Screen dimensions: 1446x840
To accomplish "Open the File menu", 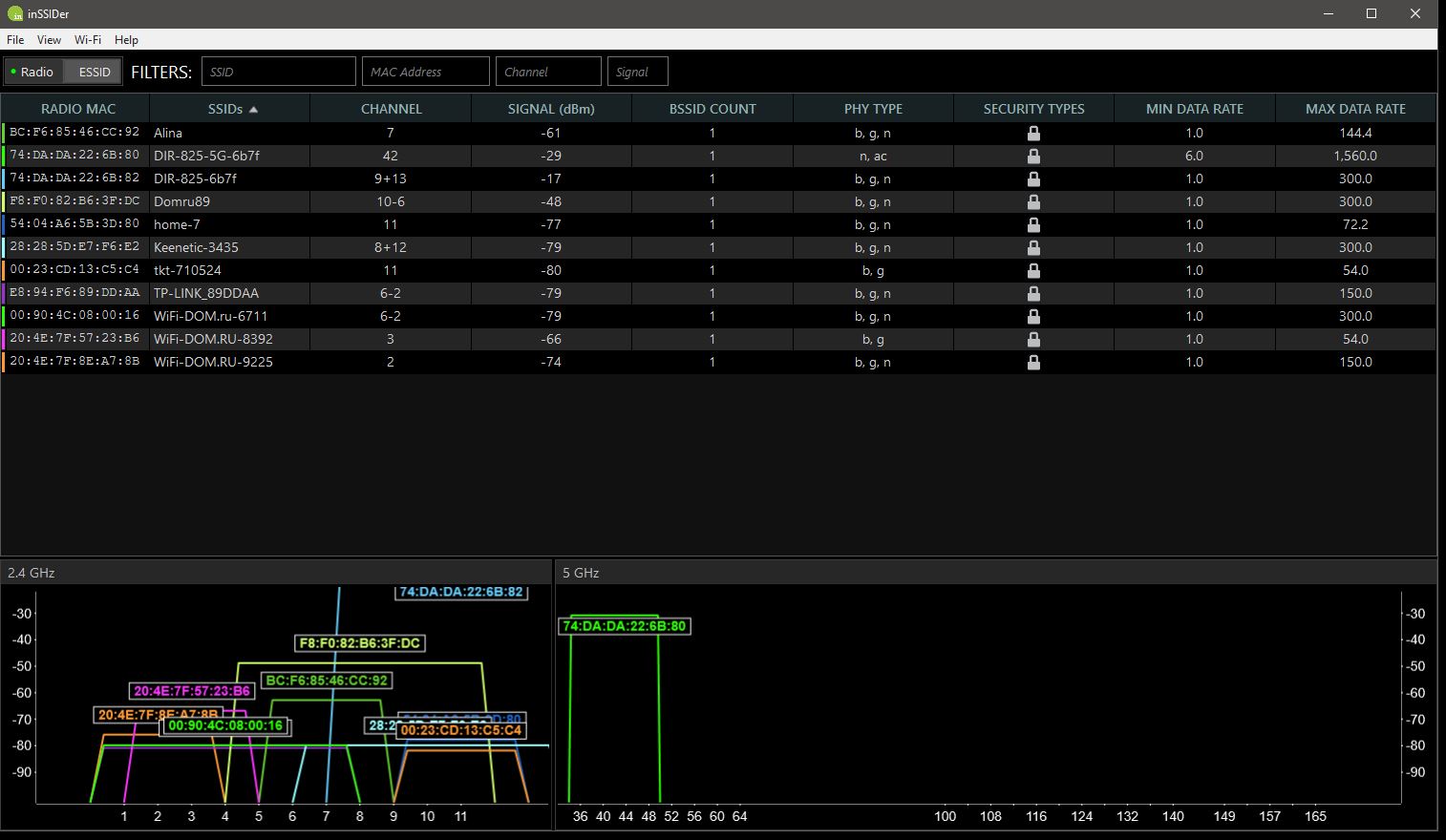I will click(15, 40).
